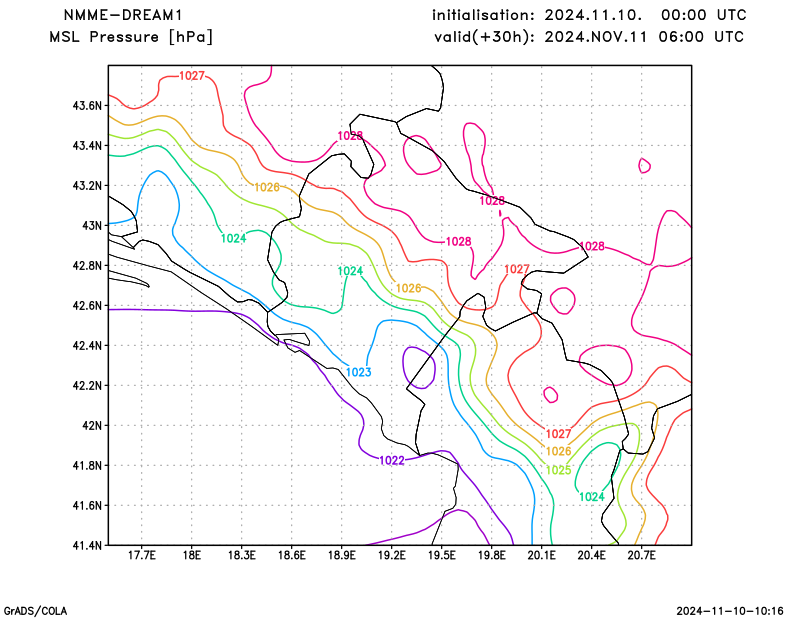The height and width of the screenshot is (618, 800).
Task: Click the red 1027 label at the map's top
Action: pos(192,76)
